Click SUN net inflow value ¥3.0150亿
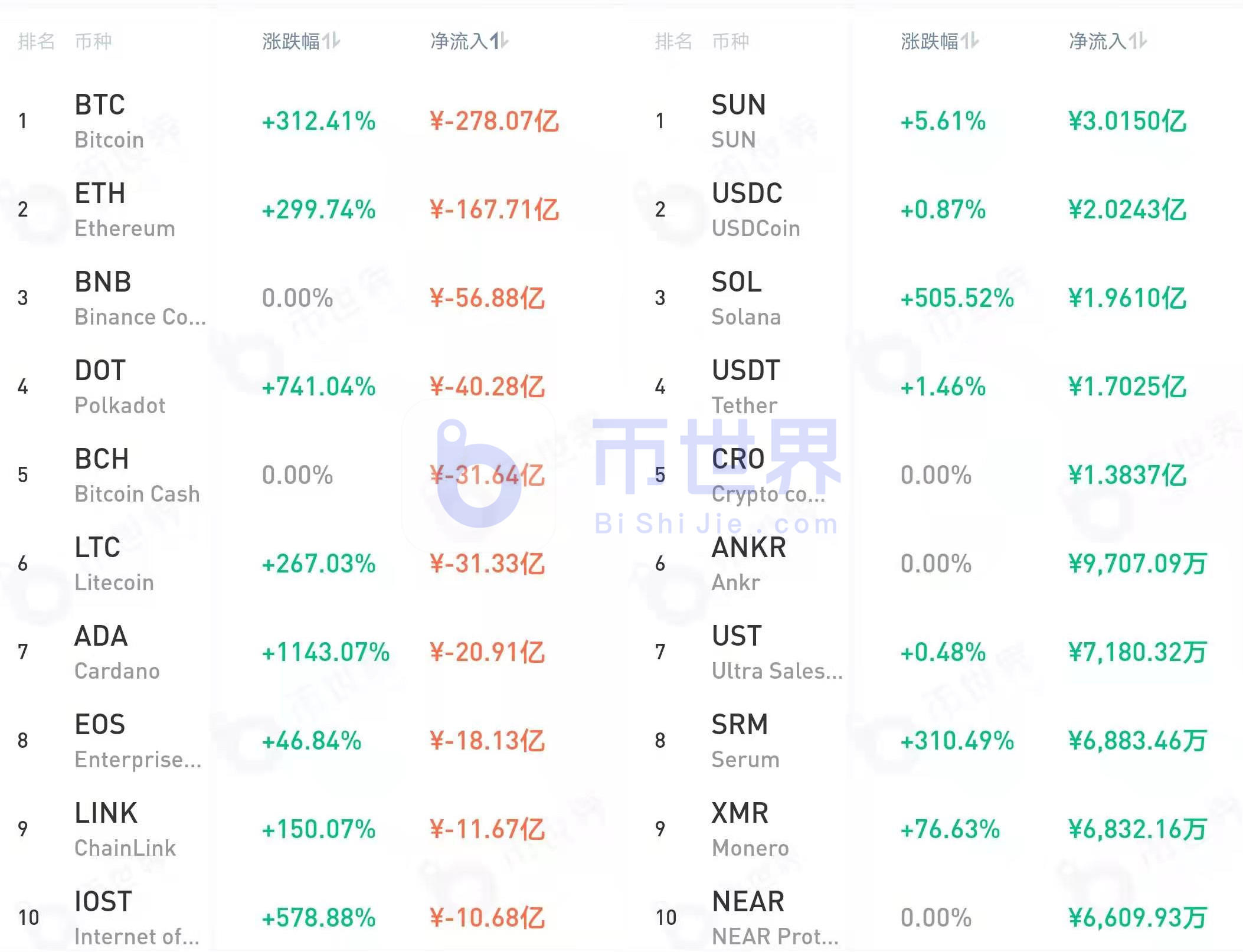The height and width of the screenshot is (952, 1243). pos(1127,122)
